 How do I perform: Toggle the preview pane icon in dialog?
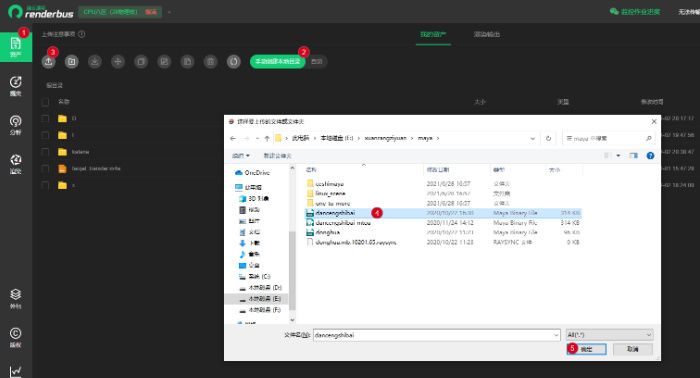[633, 155]
